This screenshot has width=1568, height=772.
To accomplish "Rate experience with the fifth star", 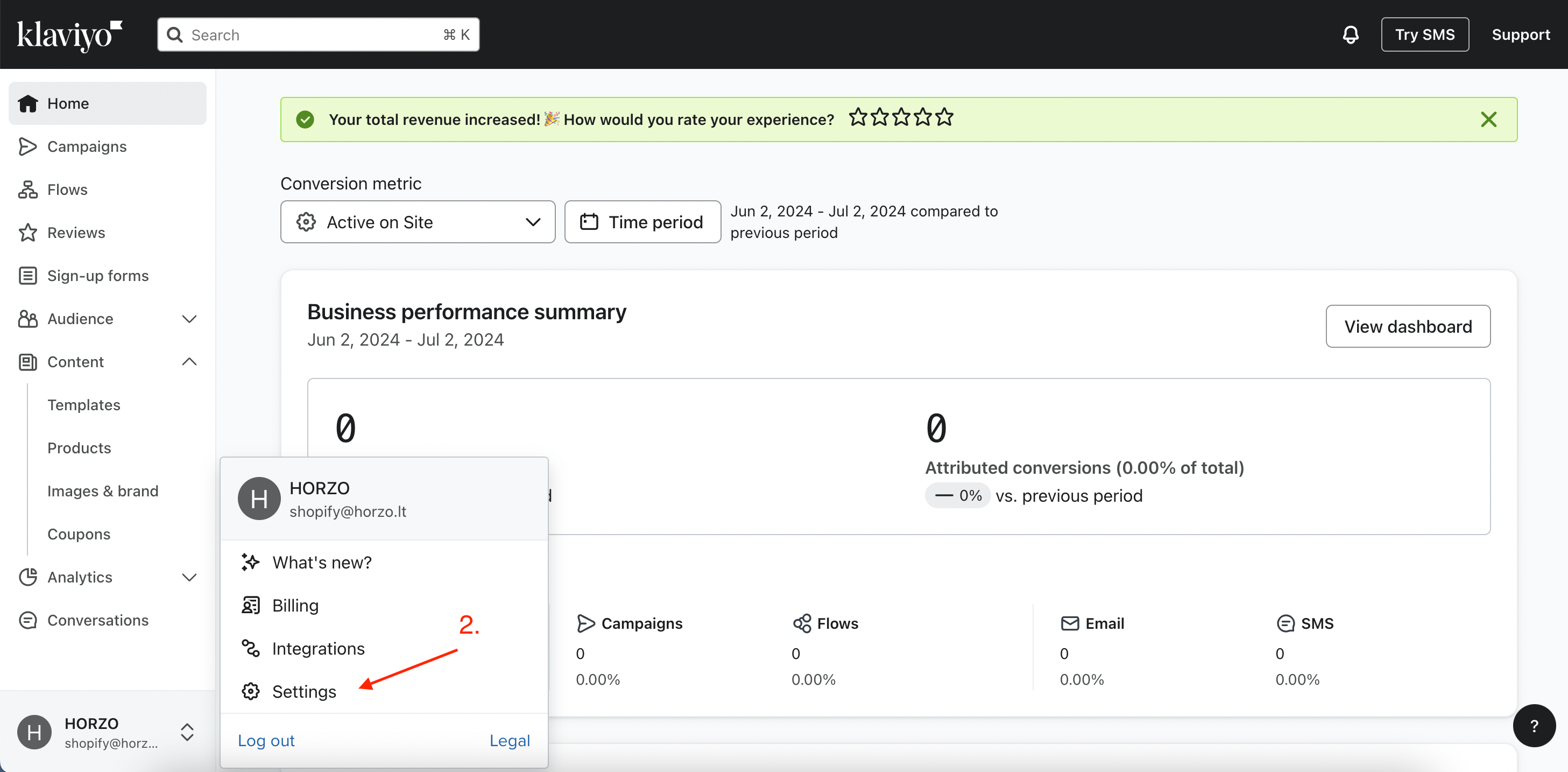I will point(944,117).
